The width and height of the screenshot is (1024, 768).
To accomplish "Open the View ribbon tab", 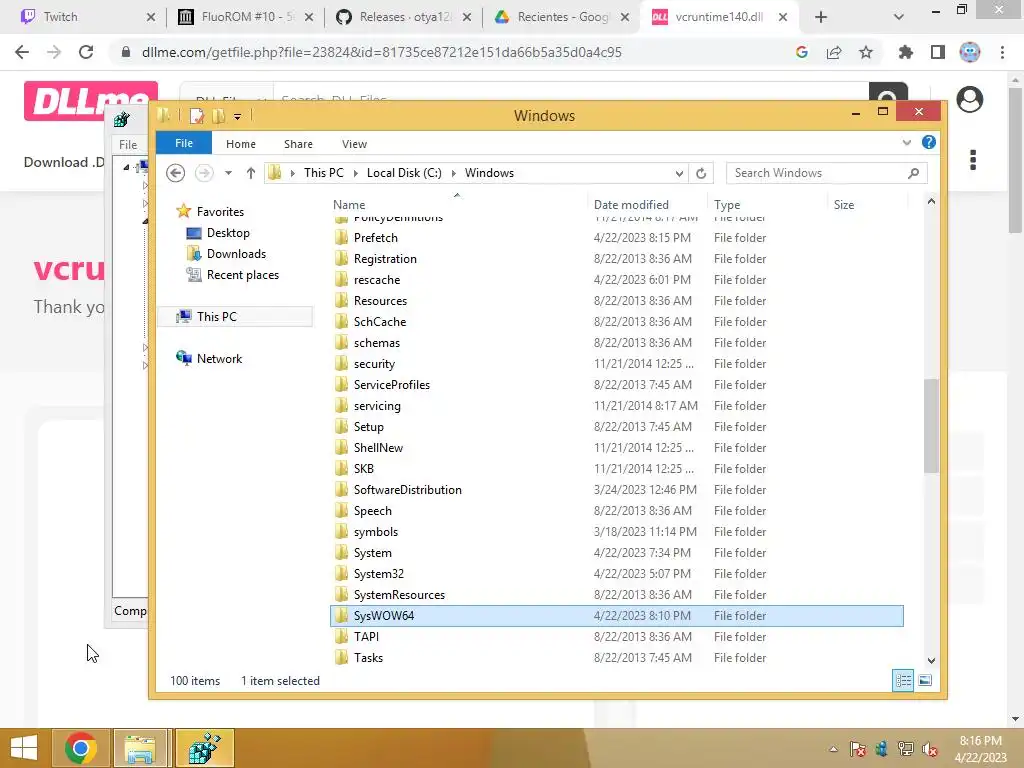I will (x=354, y=144).
